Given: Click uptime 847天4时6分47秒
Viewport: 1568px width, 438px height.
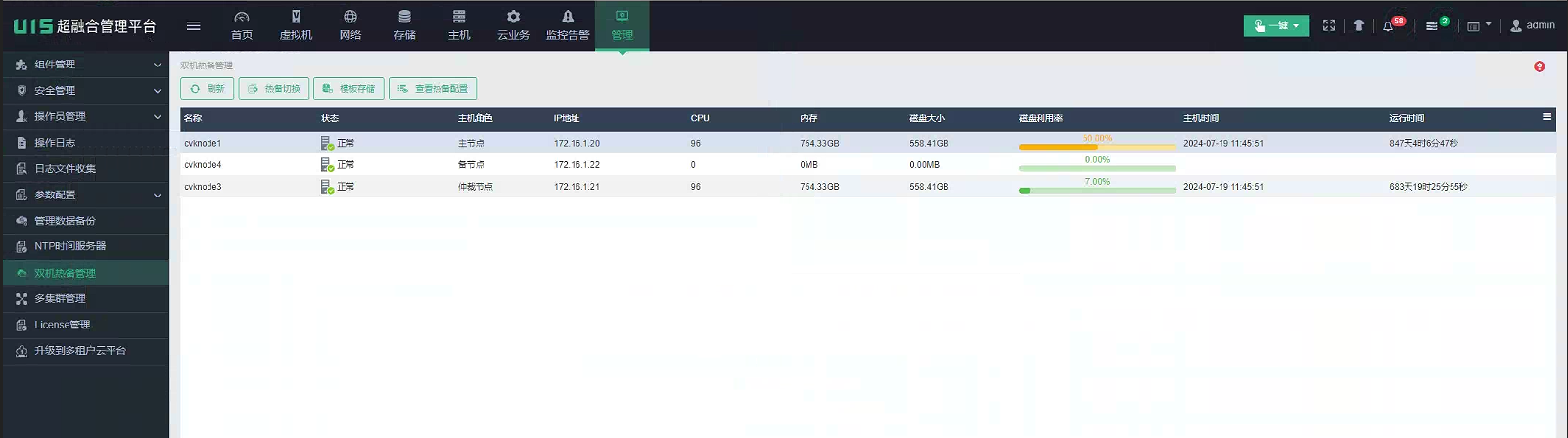Looking at the screenshot, I should tap(1423, 143).
